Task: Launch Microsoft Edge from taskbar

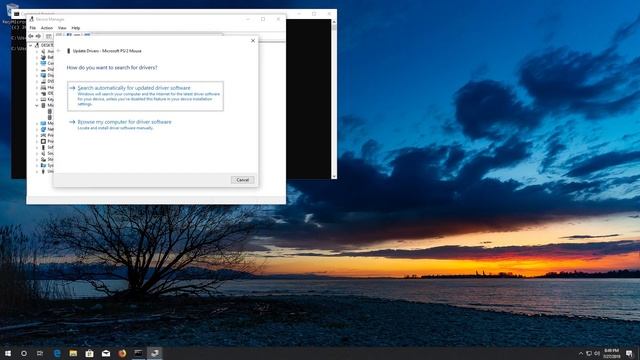Action: [57, 353]
